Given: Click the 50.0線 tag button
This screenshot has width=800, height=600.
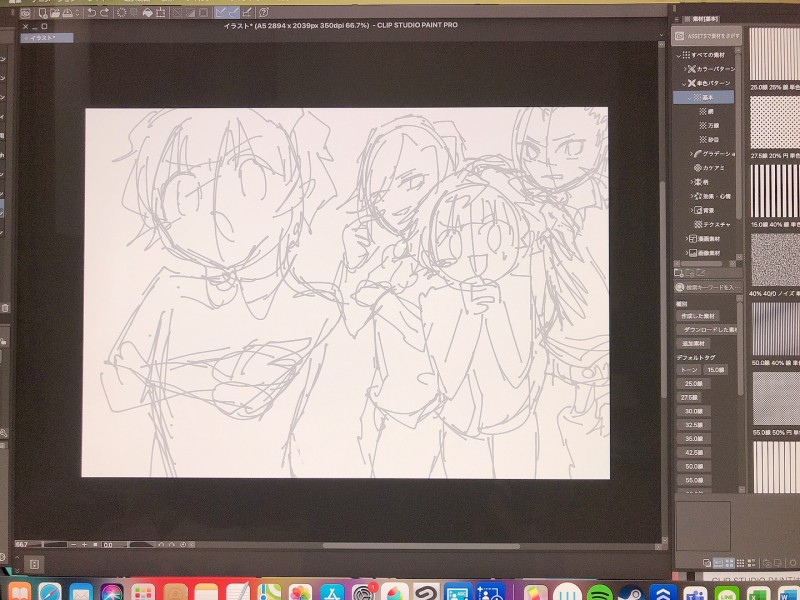Looking at the screenshot, I should (x=693, y=466).
